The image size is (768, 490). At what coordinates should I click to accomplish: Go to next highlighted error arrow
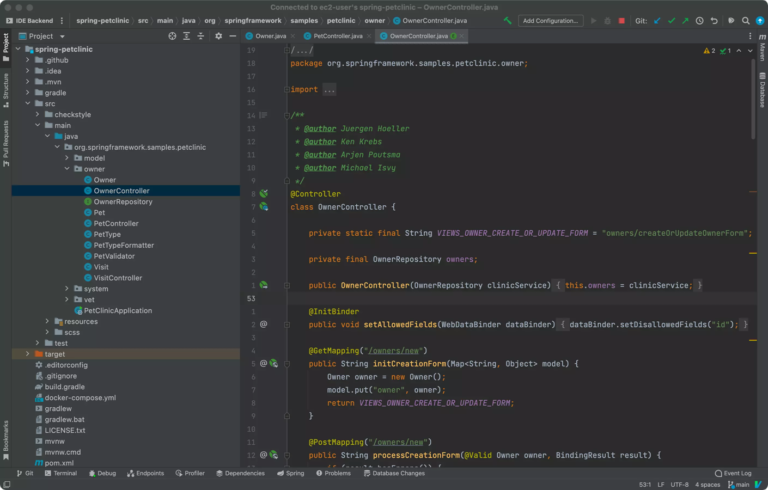(x=750, y=50)
